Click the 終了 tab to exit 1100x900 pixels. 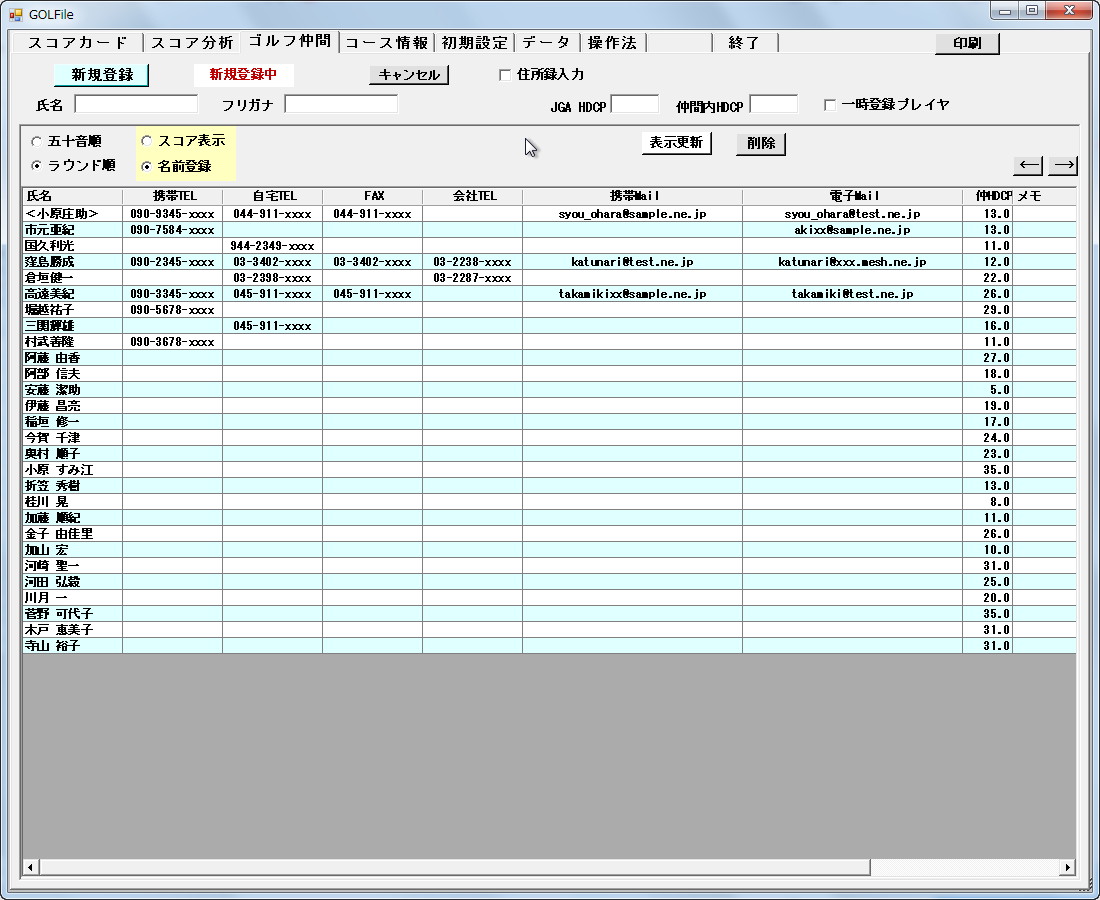pyautogui.click(x=744, y=43)
